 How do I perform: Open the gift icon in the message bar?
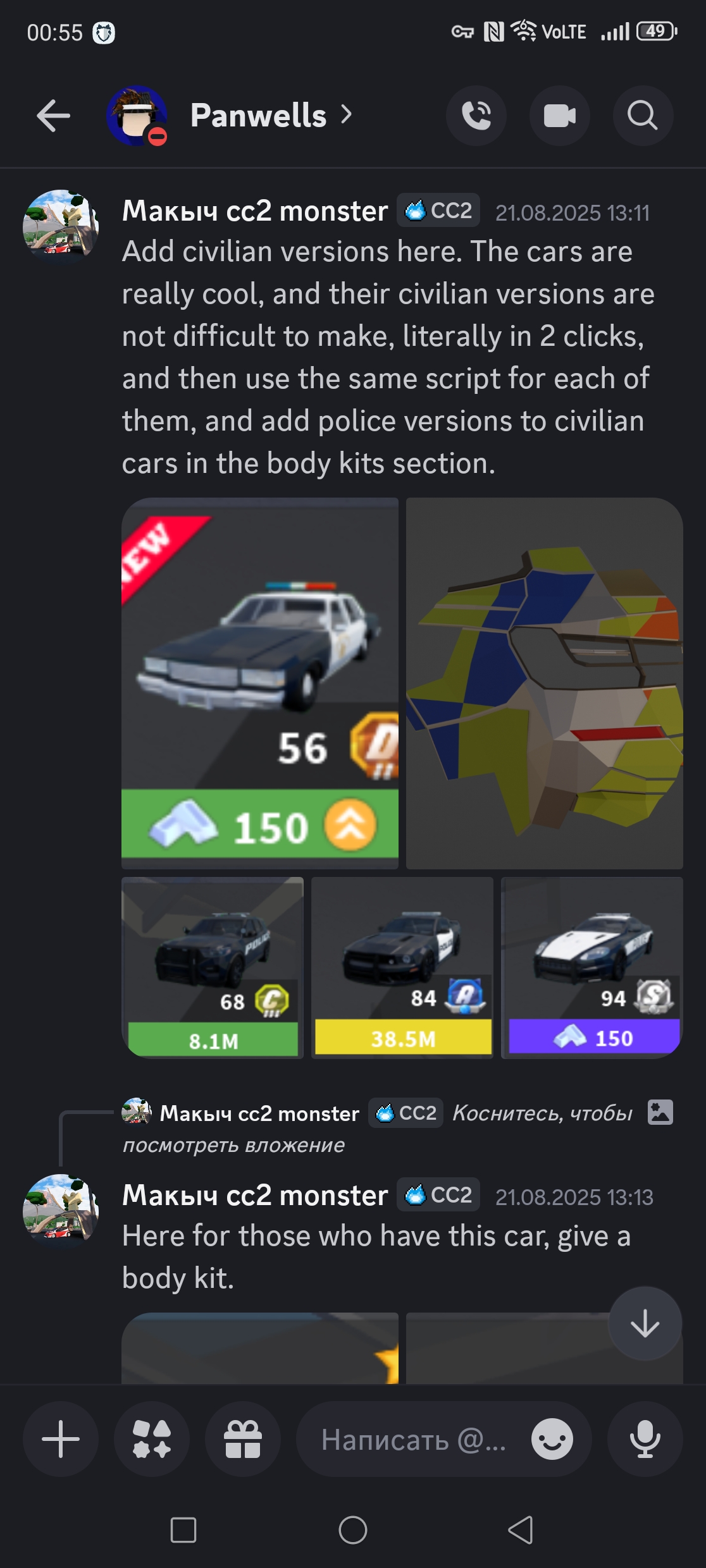pos(243,1439)
